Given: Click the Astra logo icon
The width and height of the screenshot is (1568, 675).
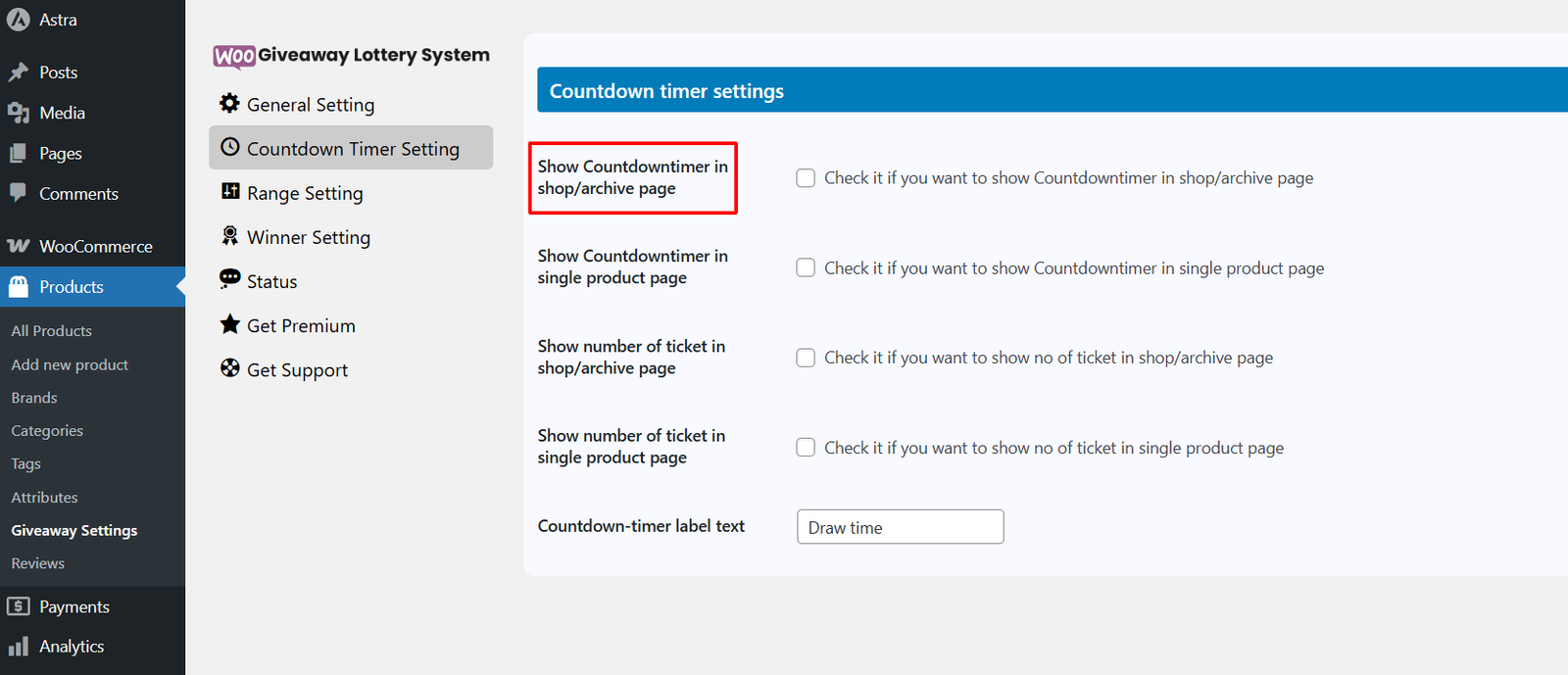Looking at the screenshot, I should tap(18, 20).
